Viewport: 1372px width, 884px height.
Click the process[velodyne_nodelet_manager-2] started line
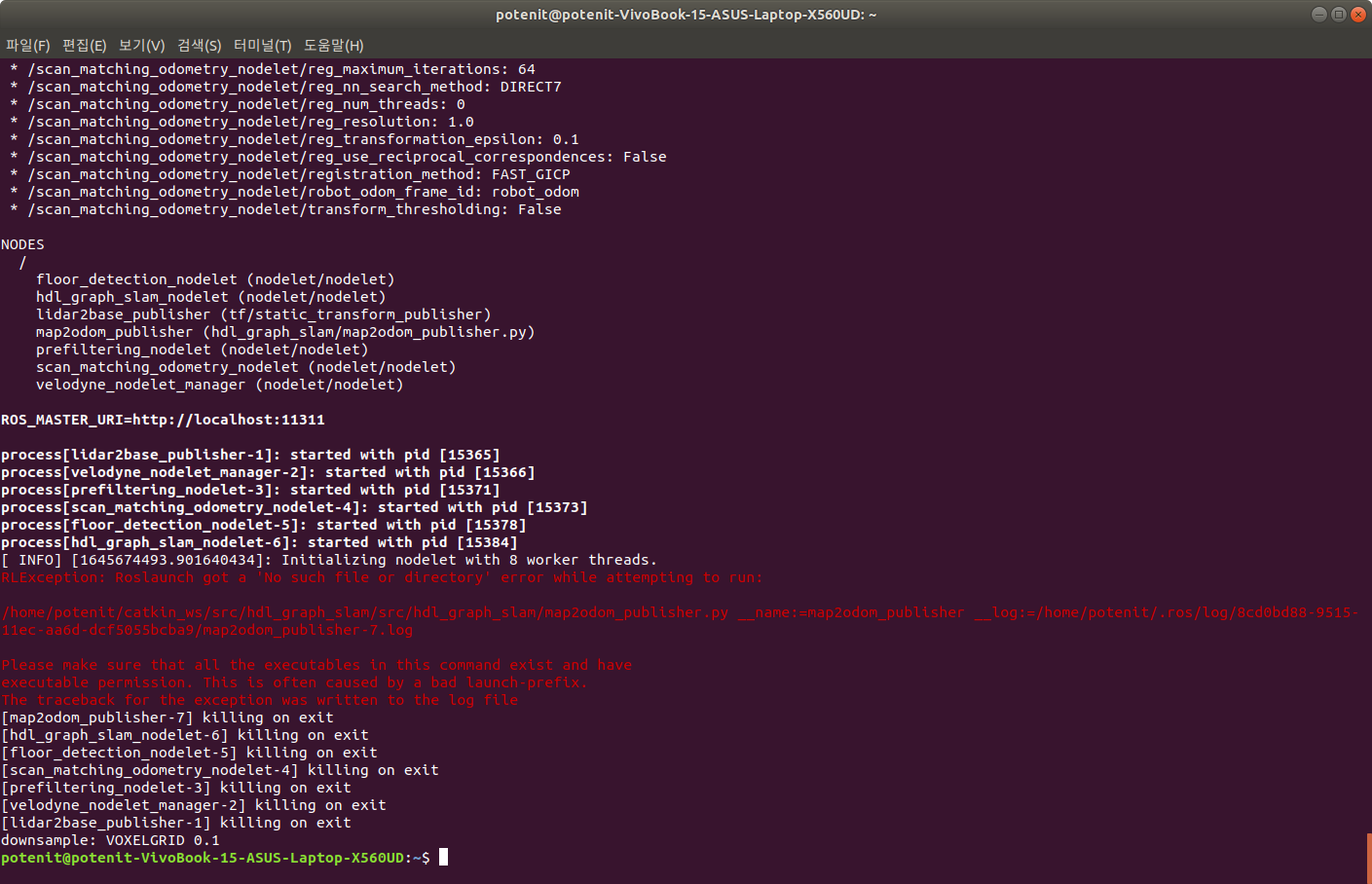click(x=268, y=472)
